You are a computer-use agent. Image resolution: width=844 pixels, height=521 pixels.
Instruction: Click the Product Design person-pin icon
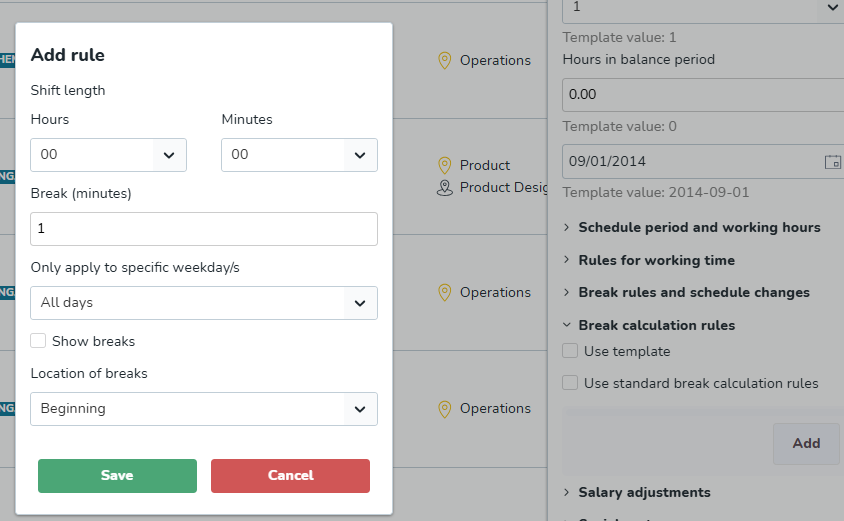point(445,188)
